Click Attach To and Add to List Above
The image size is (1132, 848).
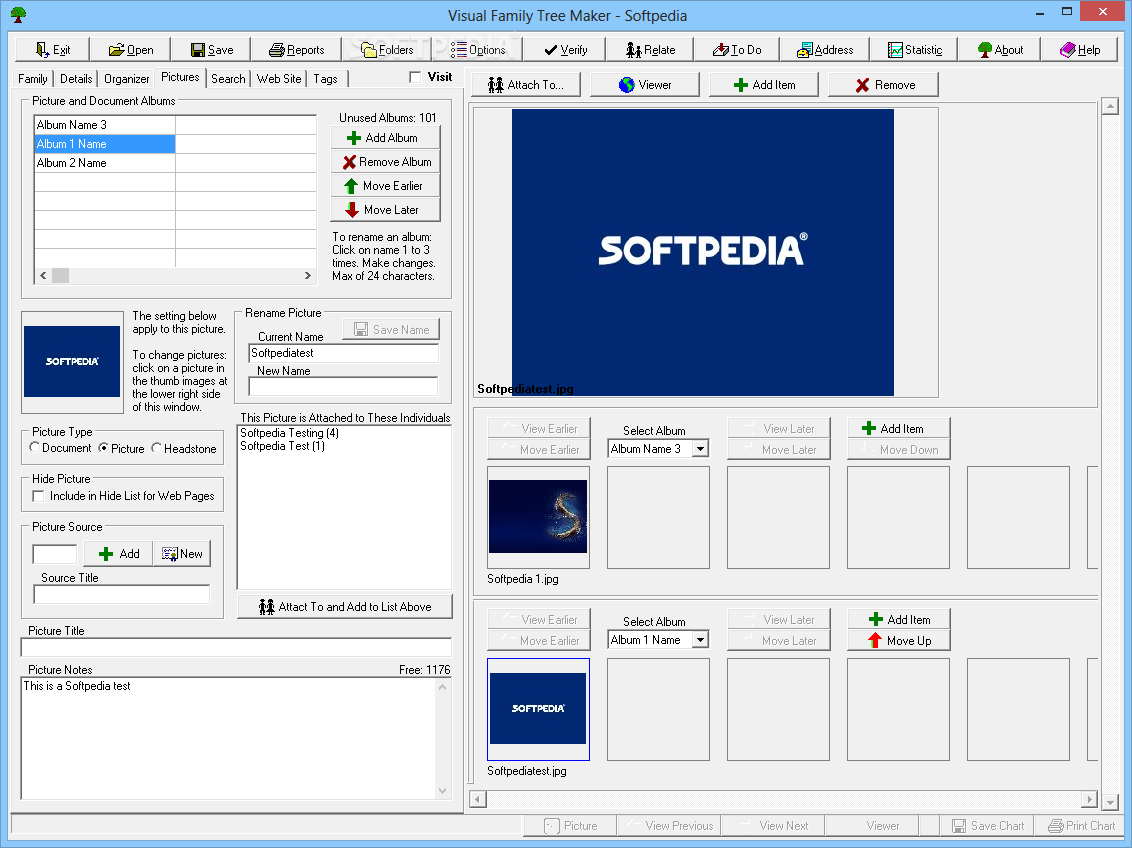tap(345, 607)
